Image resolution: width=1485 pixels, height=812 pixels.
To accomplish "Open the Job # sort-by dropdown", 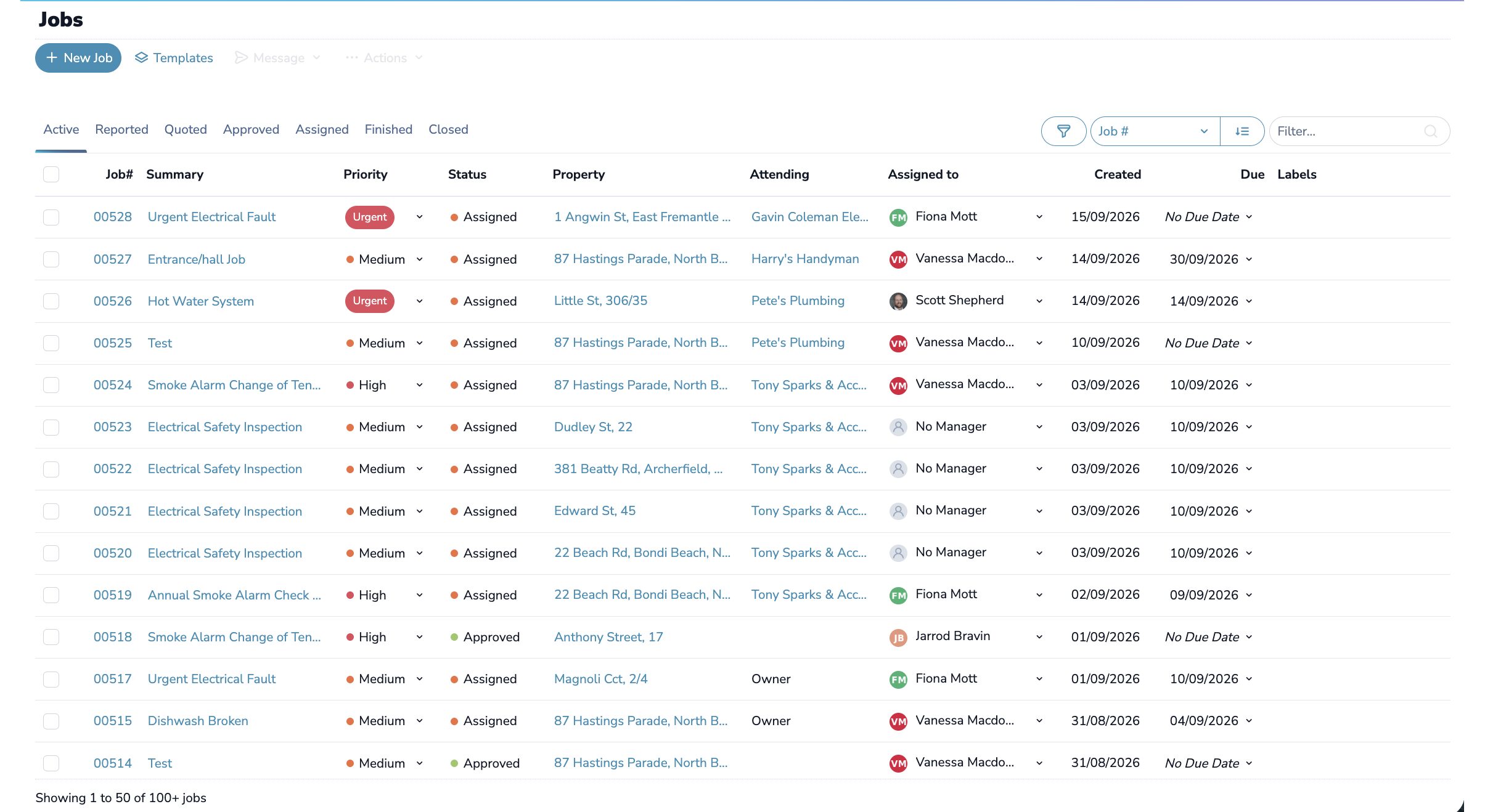I will point(1155,131).
